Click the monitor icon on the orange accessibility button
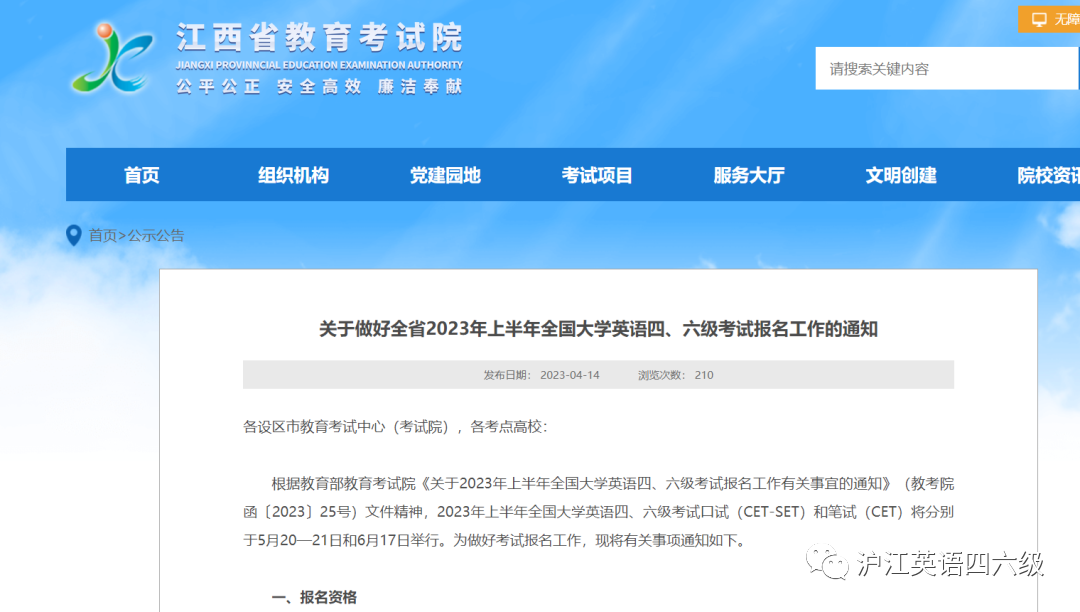This screenshot has width=1080, height=612. 1039,19
